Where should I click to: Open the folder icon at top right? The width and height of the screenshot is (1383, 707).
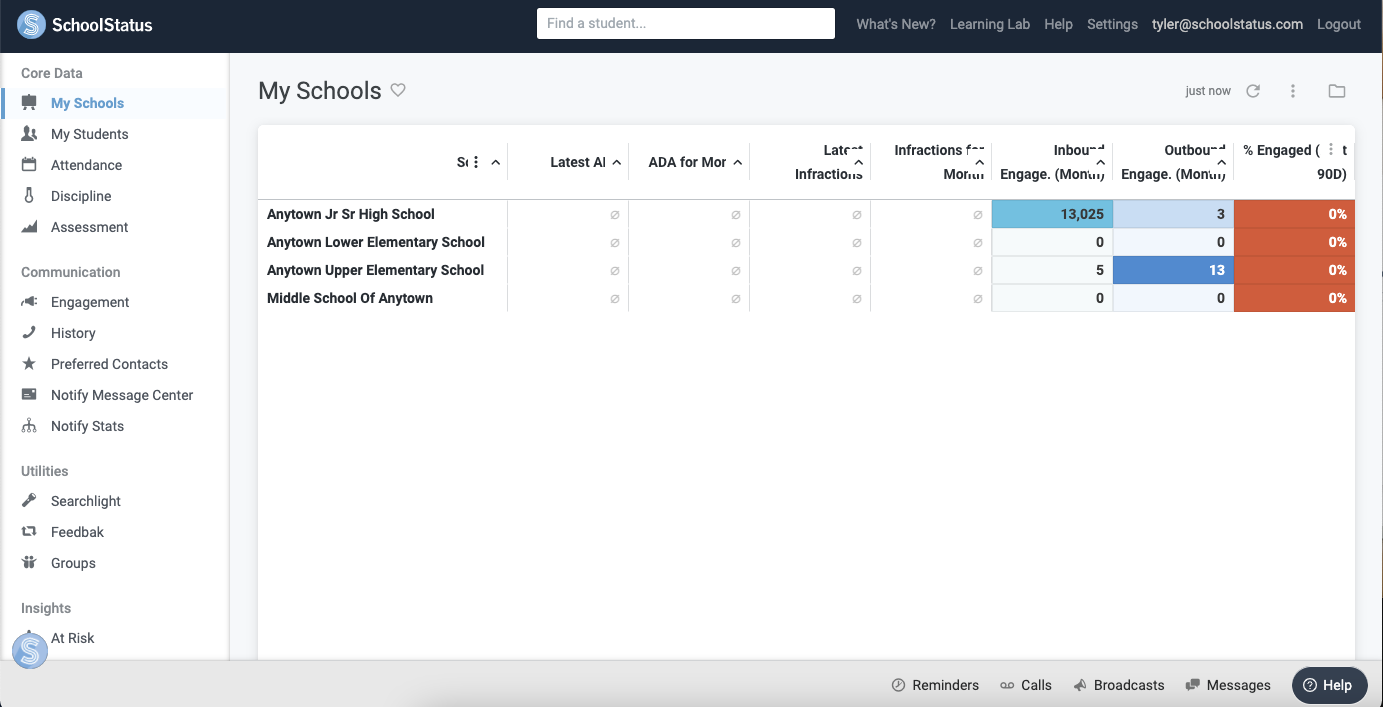click(x=1337, y=91)
